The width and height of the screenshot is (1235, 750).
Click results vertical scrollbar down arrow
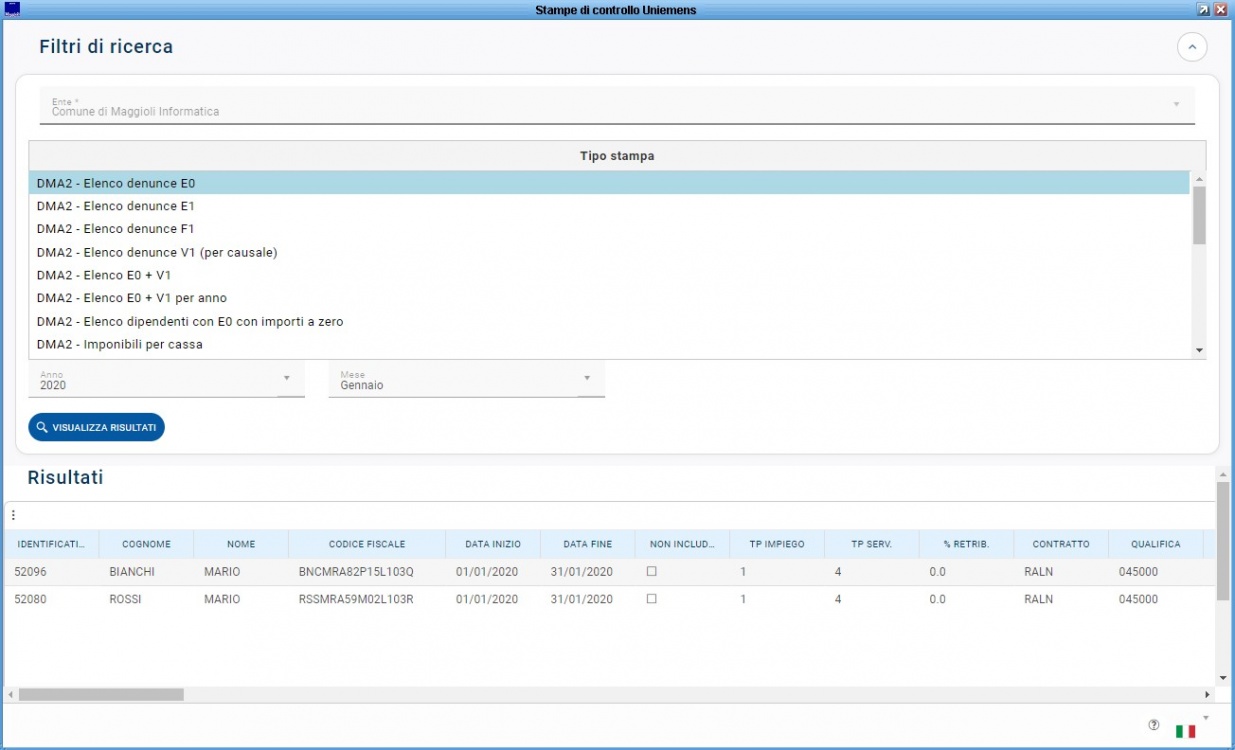(1222, 677)
